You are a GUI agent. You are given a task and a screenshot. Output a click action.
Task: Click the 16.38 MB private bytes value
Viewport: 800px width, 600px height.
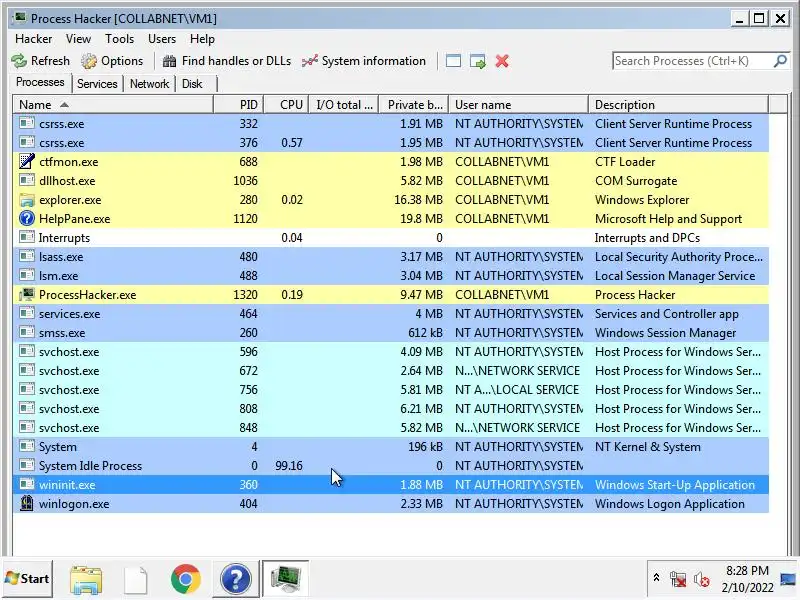[x=418, y=199]
